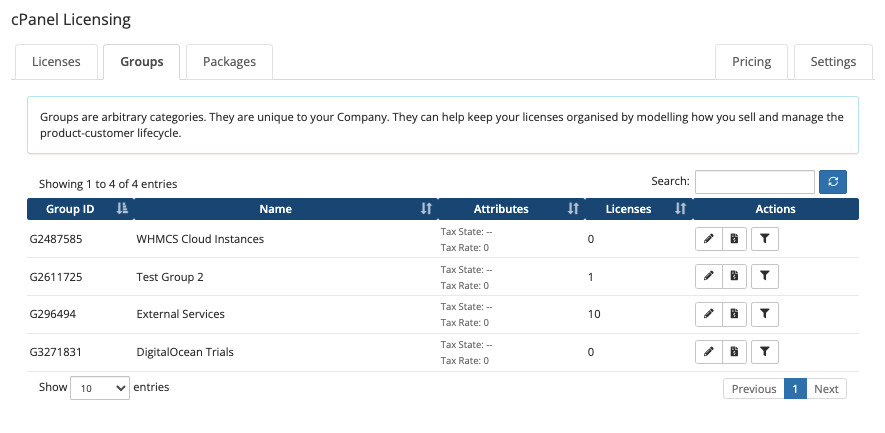Switch to the Licenses tab
The image size is (885, 433).
pyautogui.click(x=56, y=62)
